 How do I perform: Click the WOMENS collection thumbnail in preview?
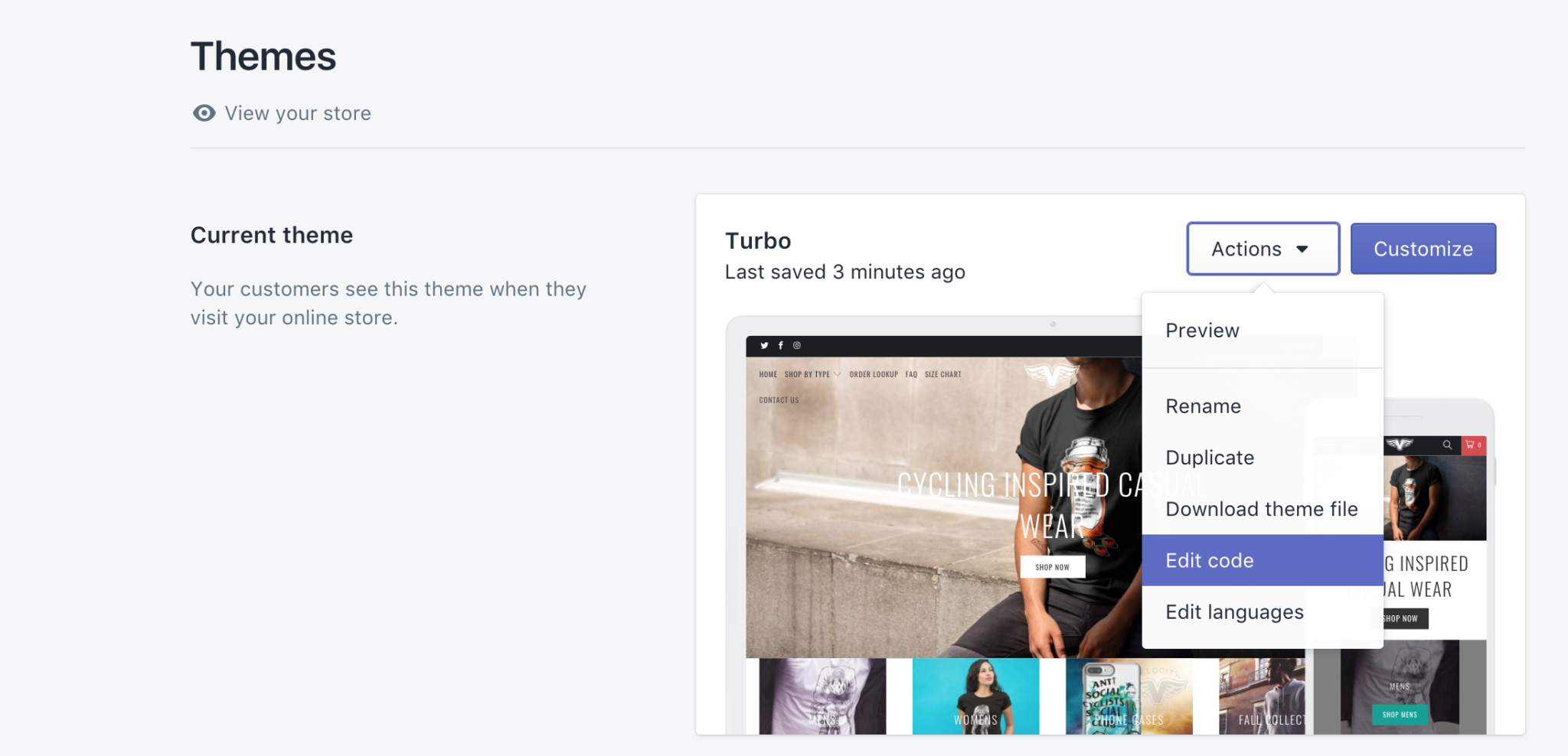click(975, 696)
